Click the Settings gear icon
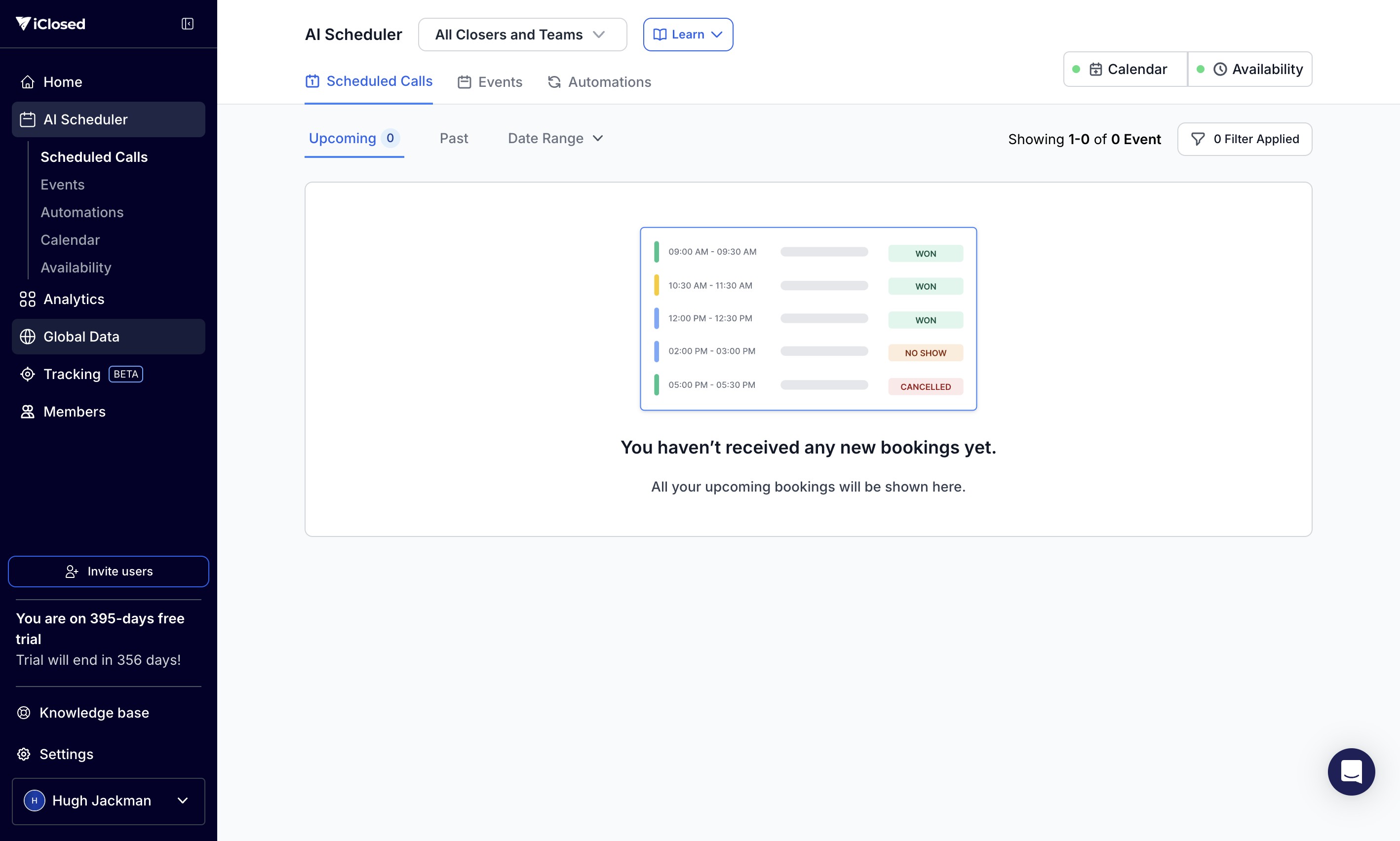 tap(24, 754)
